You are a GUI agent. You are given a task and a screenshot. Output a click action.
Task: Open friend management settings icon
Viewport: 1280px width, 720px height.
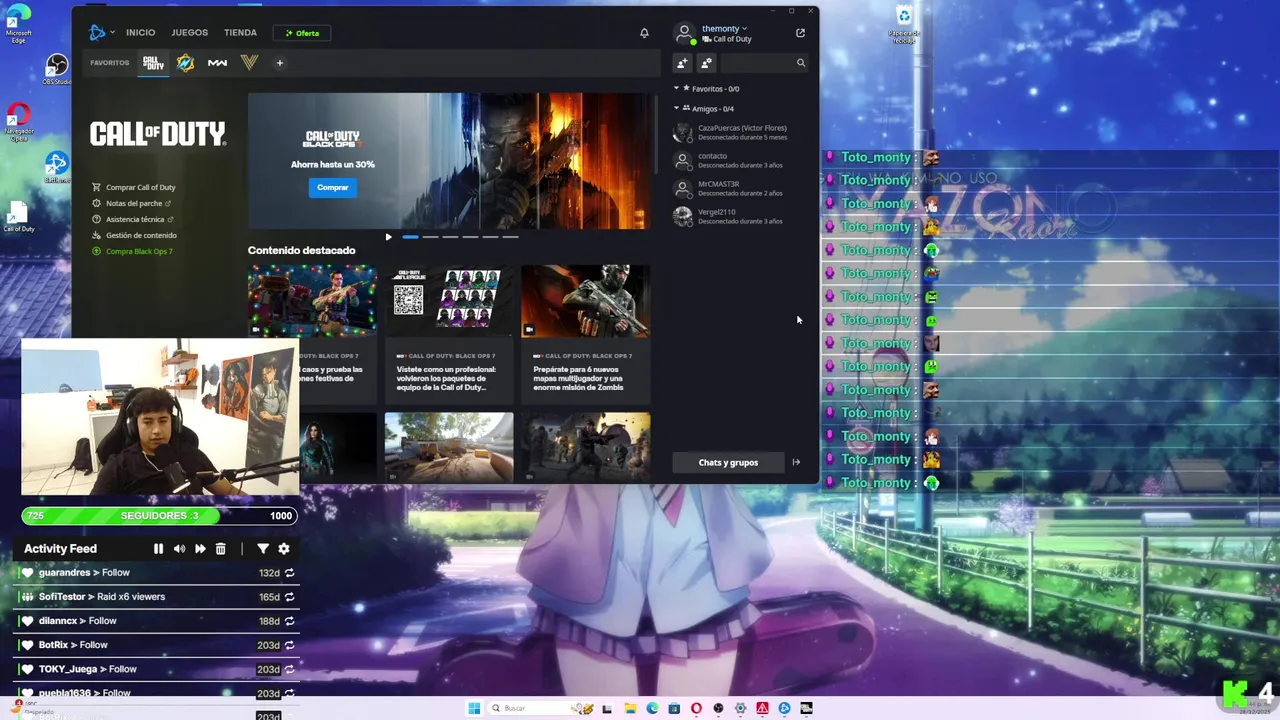coord(706,63)
